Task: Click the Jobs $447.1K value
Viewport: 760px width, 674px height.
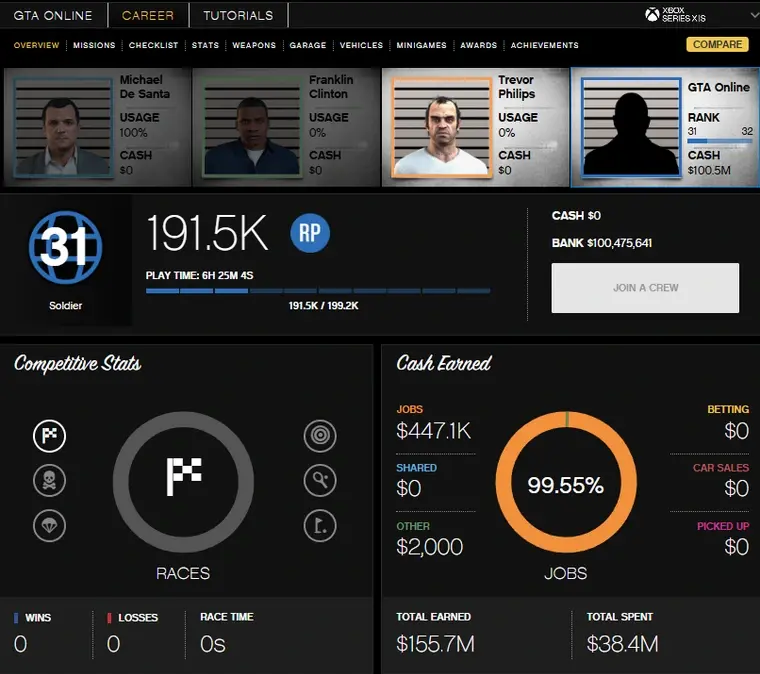Action: [433, 430]
